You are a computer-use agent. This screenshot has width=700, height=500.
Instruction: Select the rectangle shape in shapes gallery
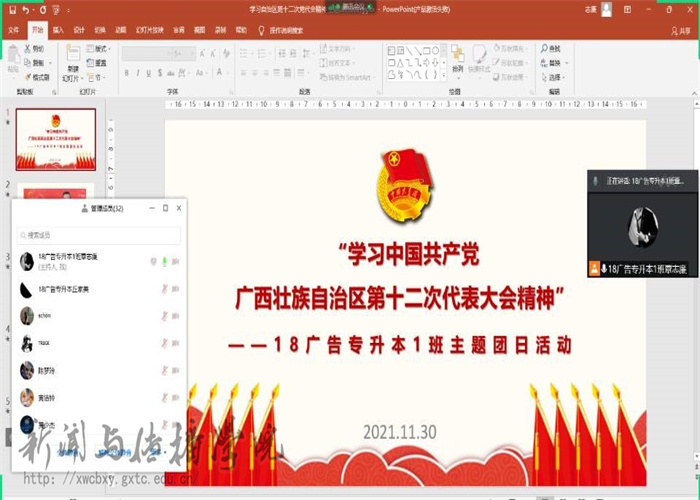click(x=426, y=50)
